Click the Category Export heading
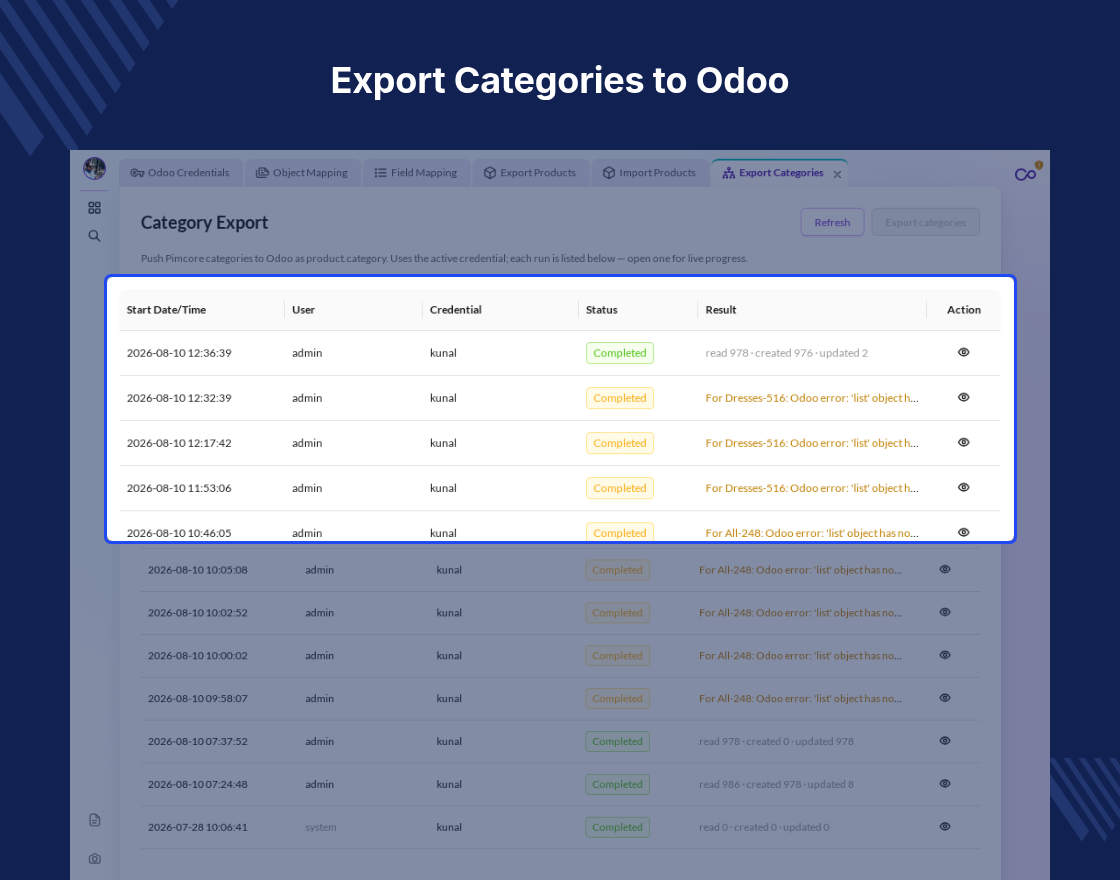Image resolution: width=1120 pixels, height=880 pixels. click(204, 223)
